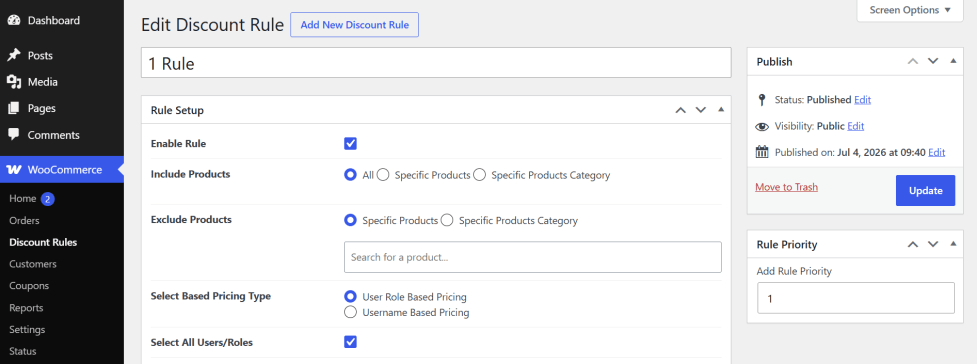Screen dimensions: 977x364
Task: Click the rule title field '1 Rule'
Action: (x=436, y=63)
